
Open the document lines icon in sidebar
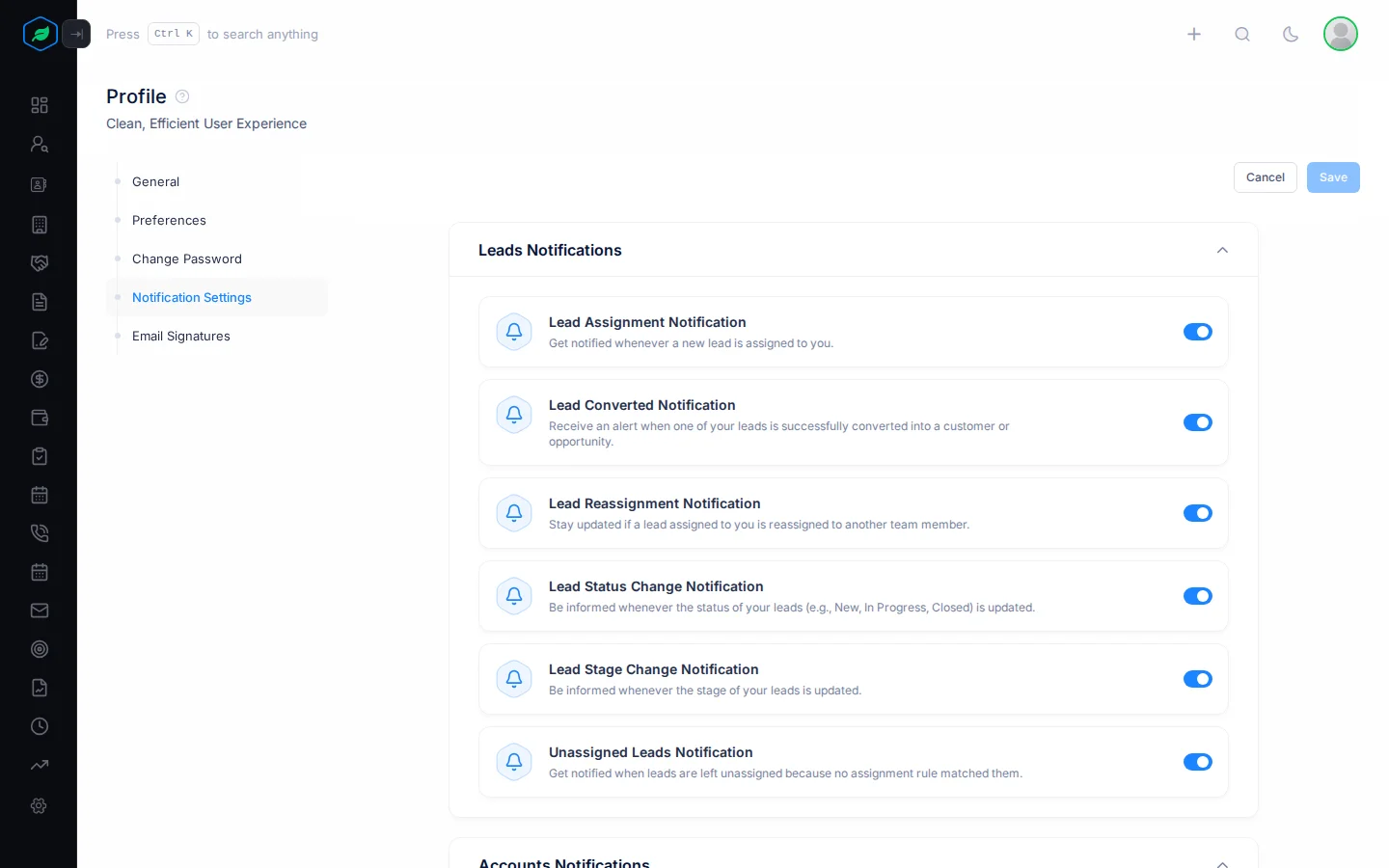pyautogui.click(x=40, y=302)
